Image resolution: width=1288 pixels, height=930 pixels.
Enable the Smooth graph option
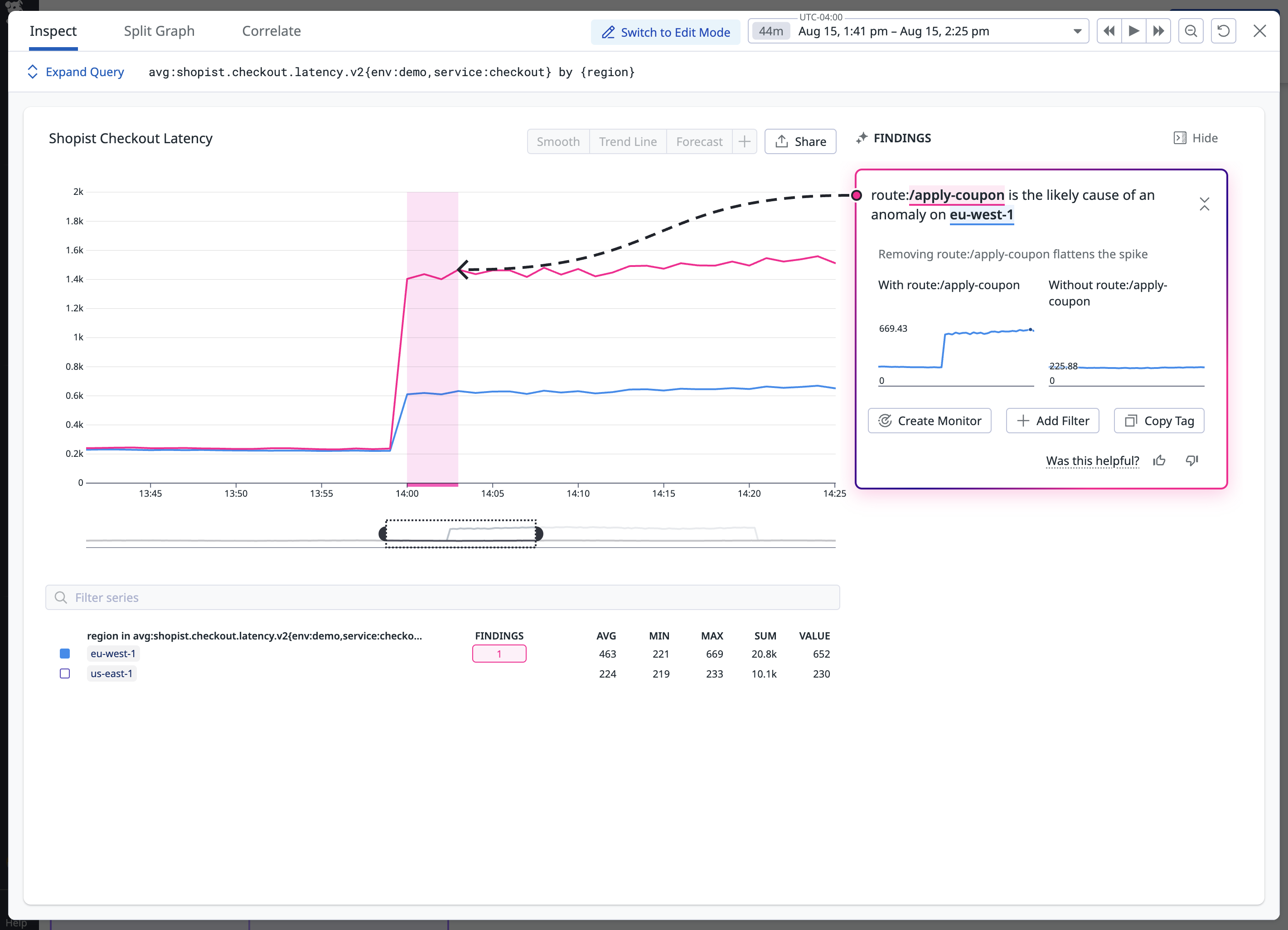(558, 141)
